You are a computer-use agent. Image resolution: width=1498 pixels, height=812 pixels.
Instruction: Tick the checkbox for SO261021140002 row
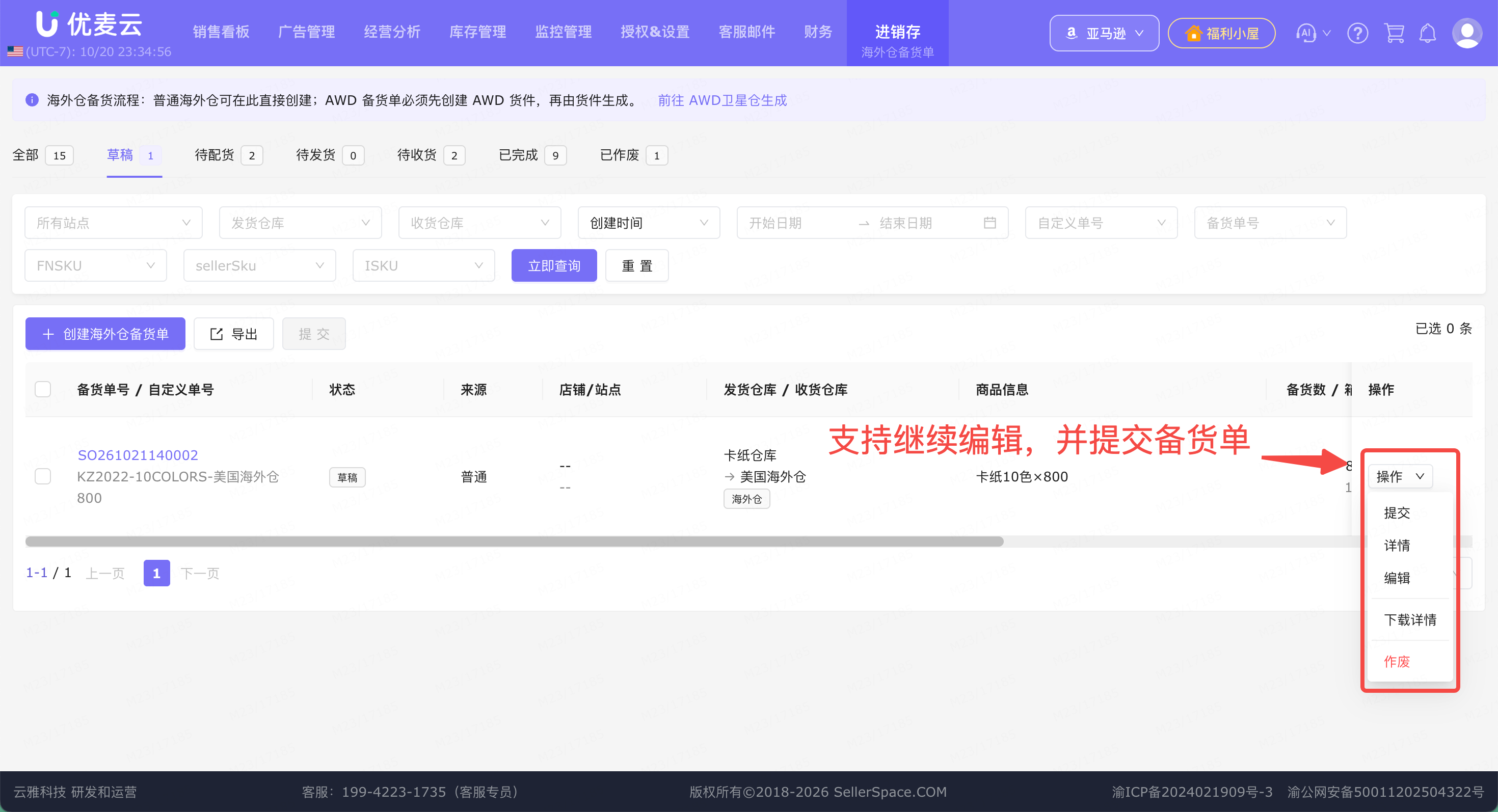pos(43,476)
